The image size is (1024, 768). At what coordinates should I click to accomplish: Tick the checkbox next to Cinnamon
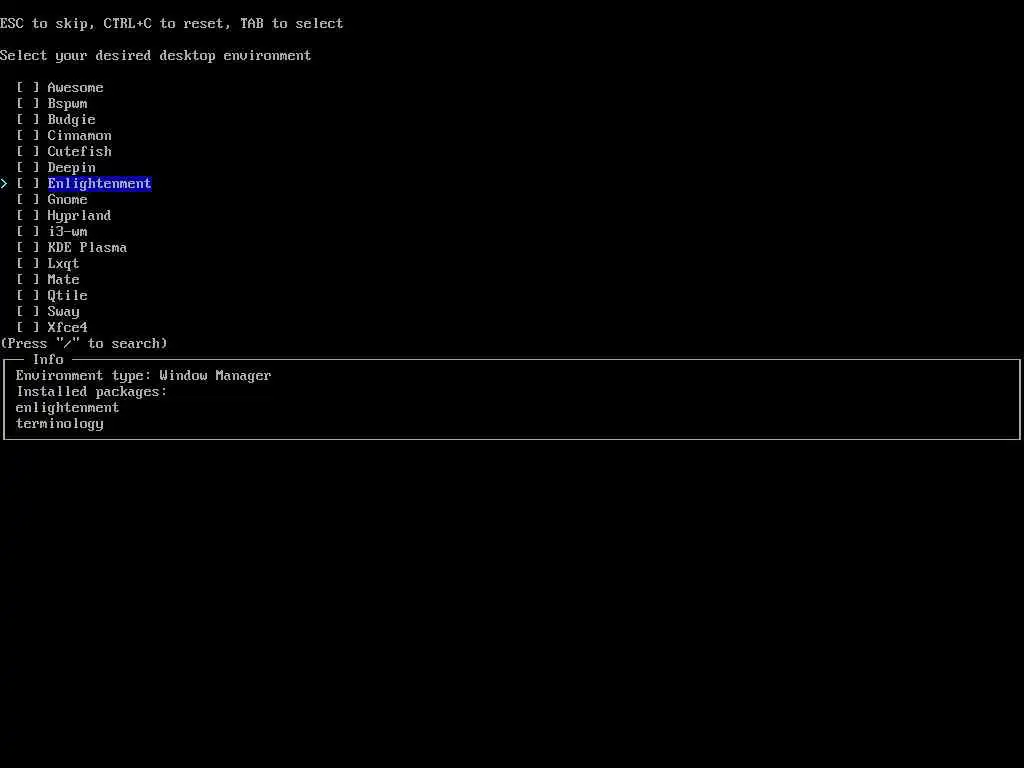[x=28, y=135]
